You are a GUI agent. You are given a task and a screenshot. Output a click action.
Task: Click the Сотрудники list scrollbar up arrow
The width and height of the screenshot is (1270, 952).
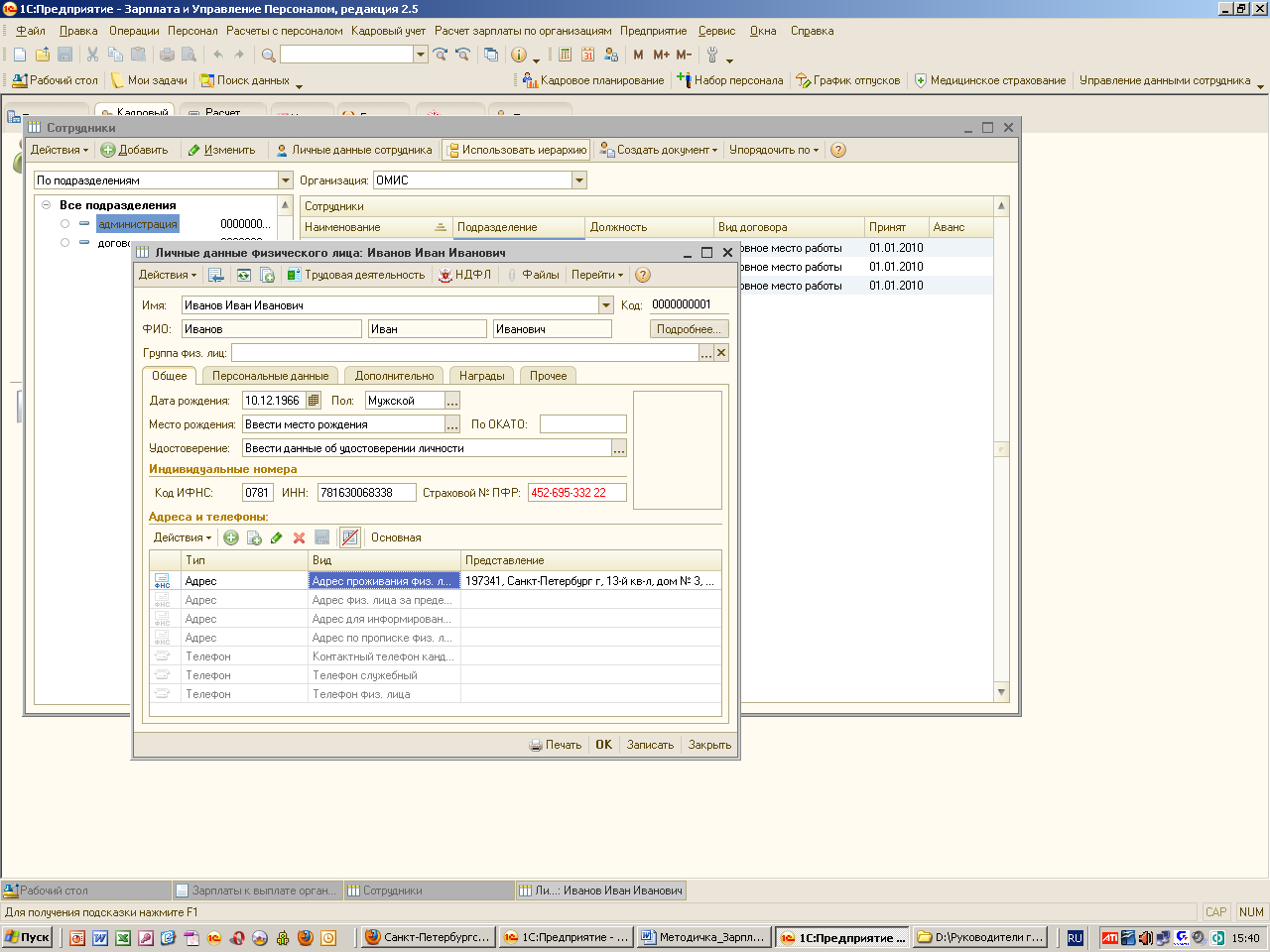(1001, 206)
